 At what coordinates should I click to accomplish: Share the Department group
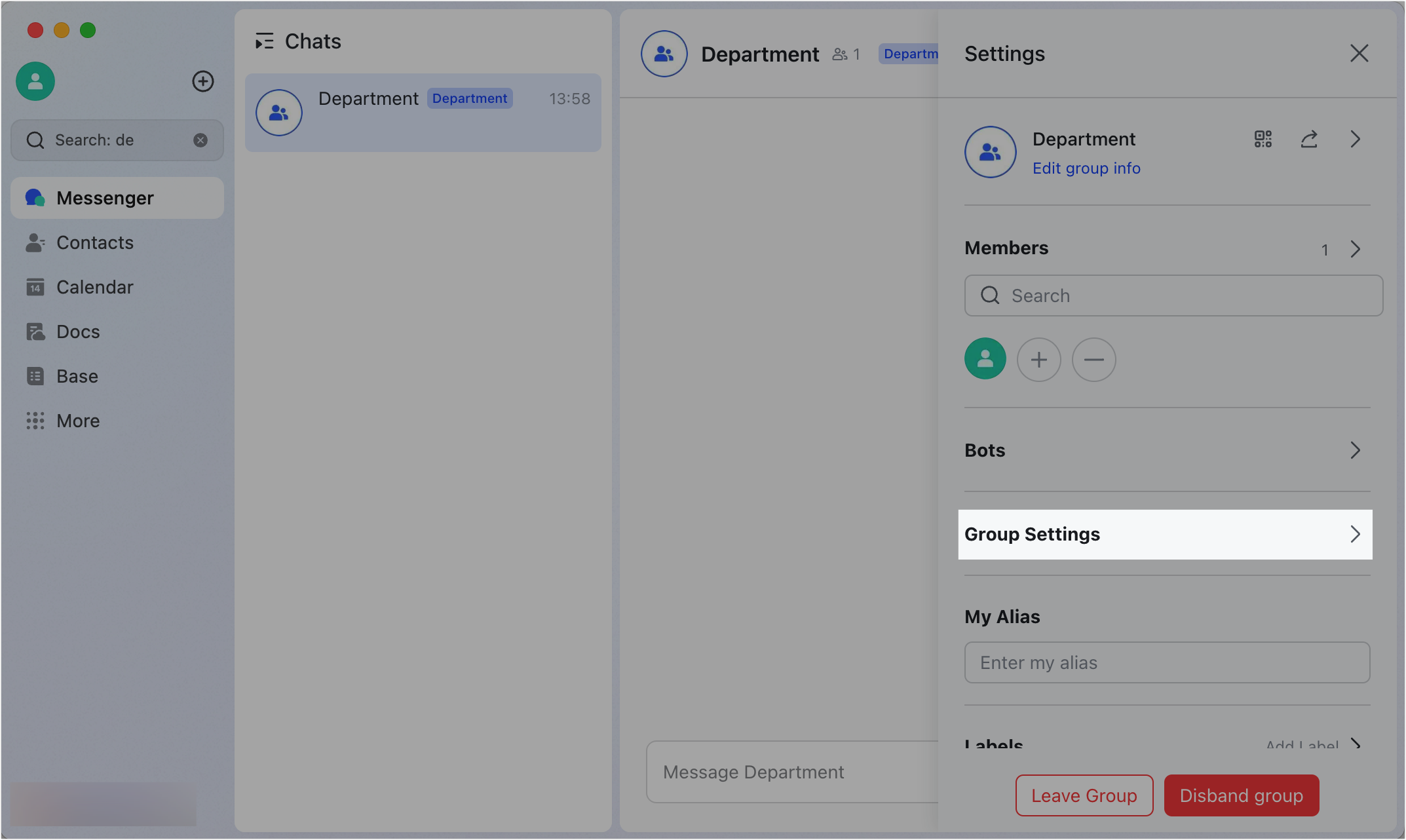[x=1309, y=139]
